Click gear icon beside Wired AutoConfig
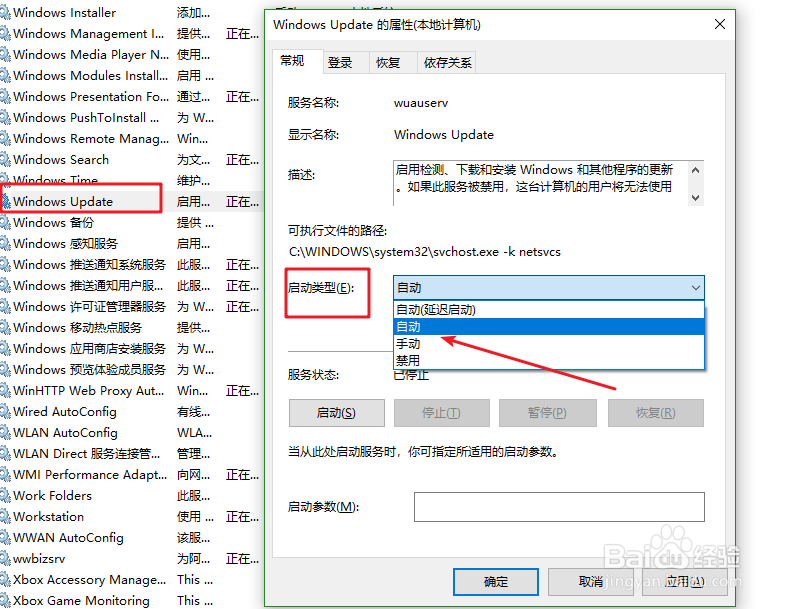Screen dimensions: 787x609 pos(6,412)
